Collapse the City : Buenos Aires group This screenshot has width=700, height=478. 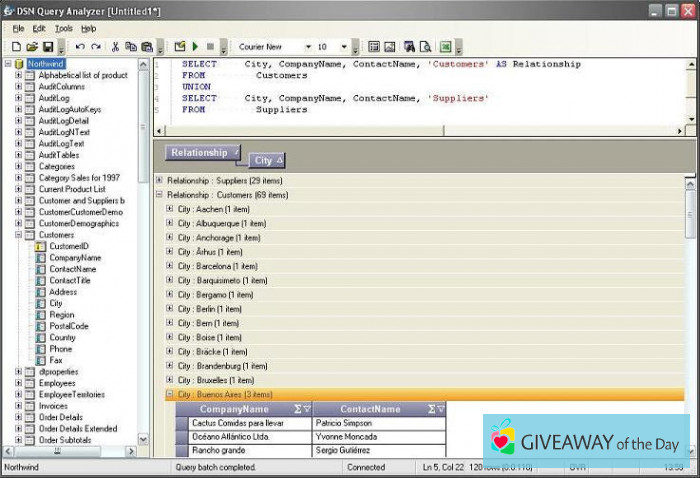170,395
